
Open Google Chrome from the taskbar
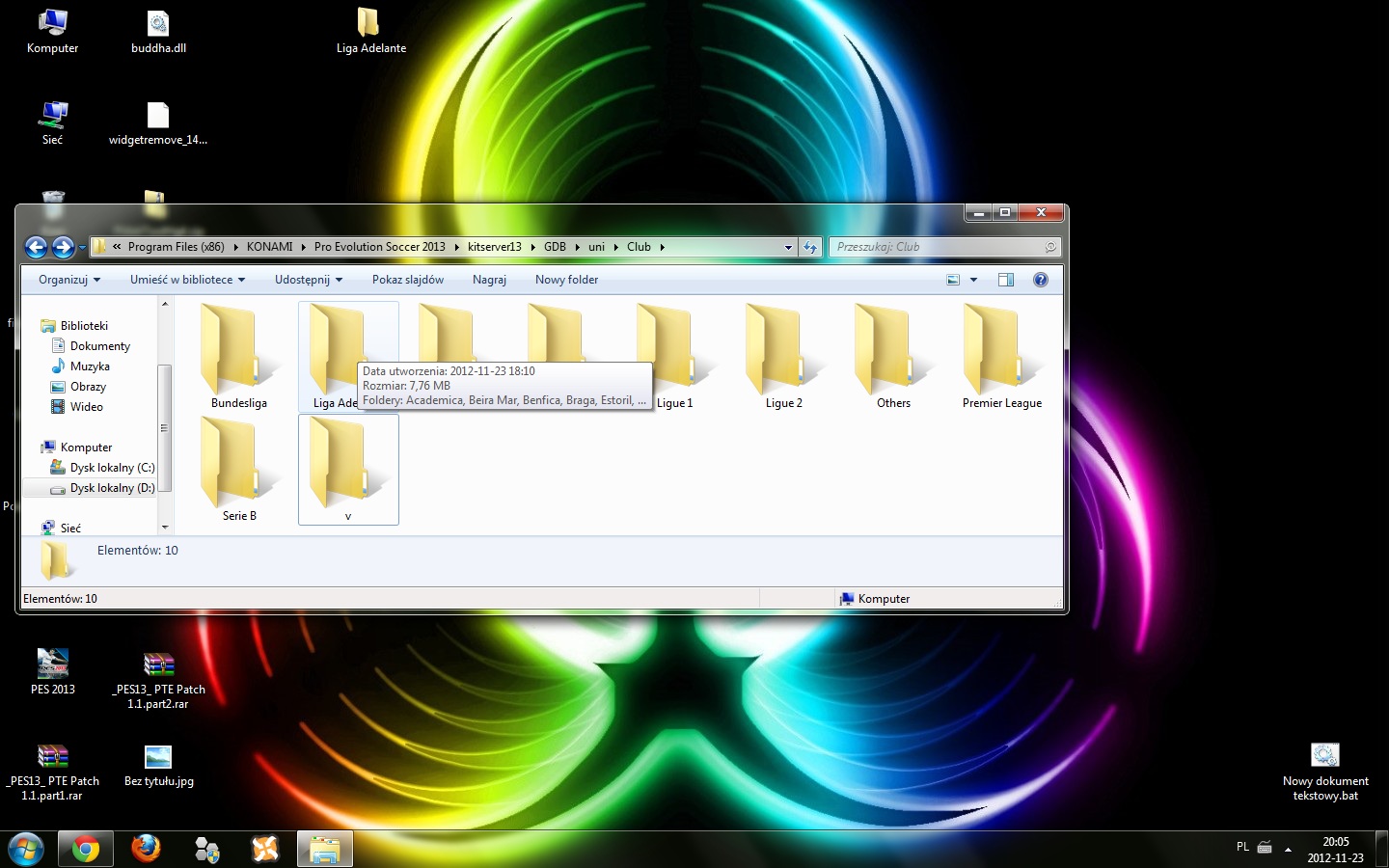coord(85,849)
